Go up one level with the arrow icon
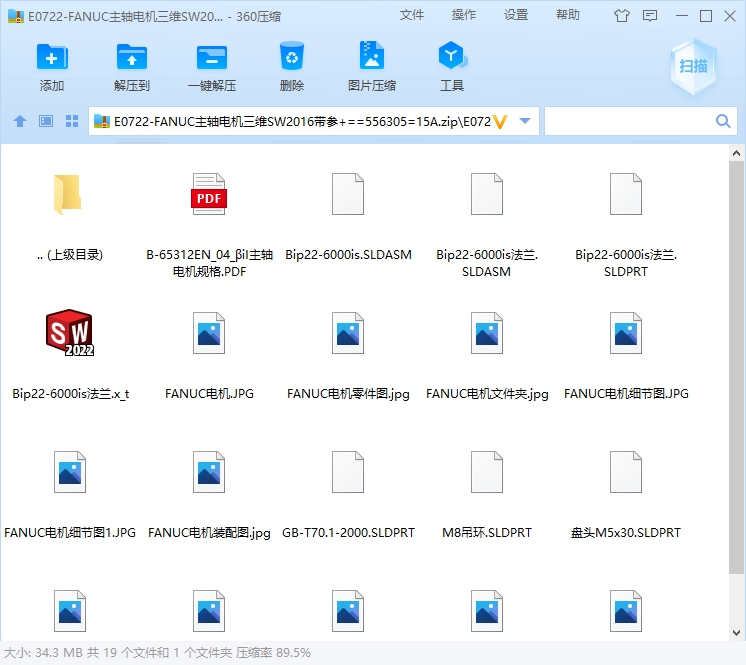Screen dimensions: 746x665 click(x=20, y=121)
